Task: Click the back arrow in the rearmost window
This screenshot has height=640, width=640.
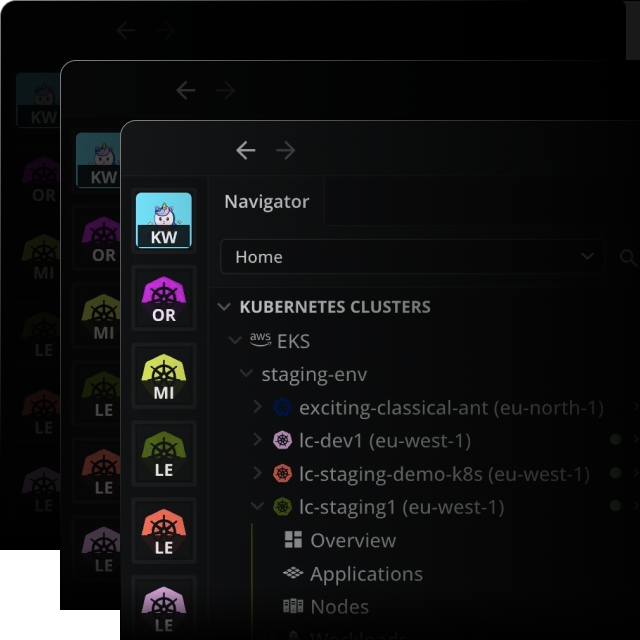Action: (126, 30)
